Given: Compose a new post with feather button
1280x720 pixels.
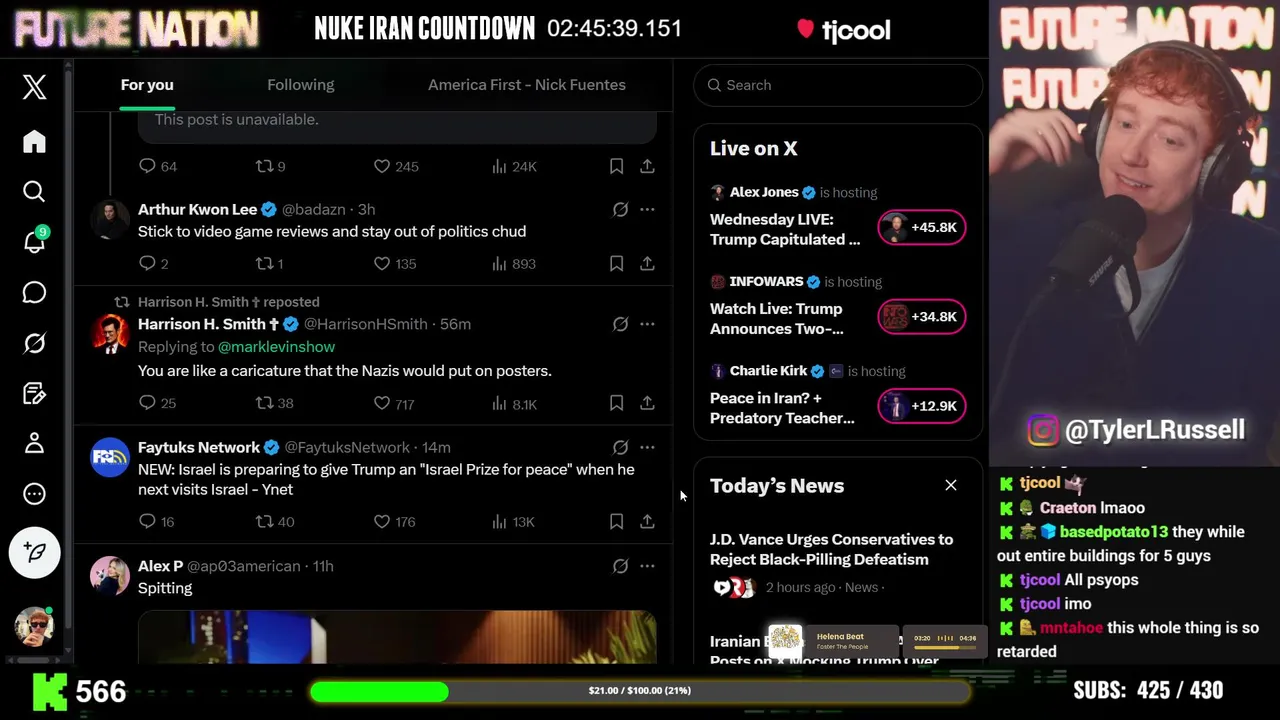Looking at the screenshot, I should (34, 552).
